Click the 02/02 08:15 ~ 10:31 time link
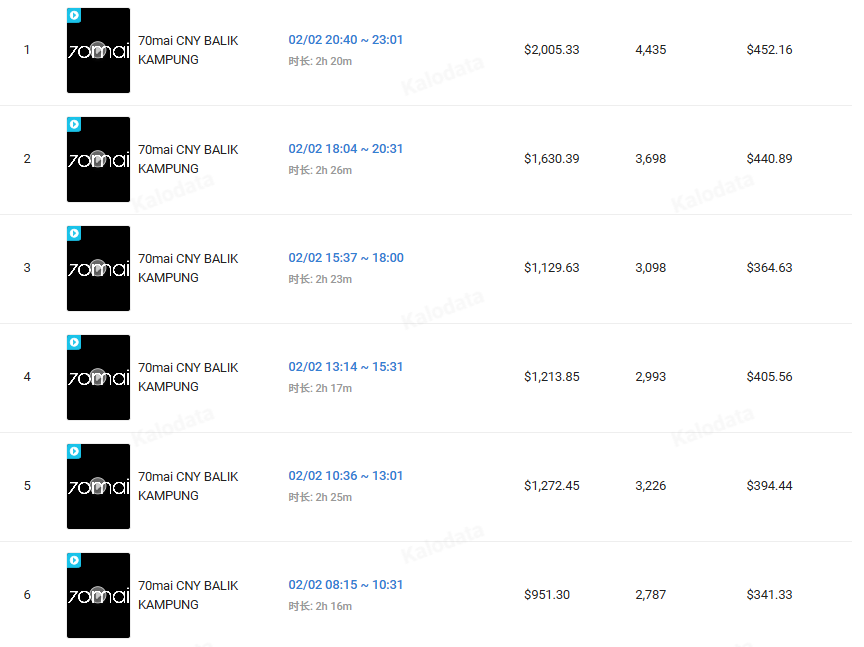This screenshot has width=864, height=647. coord(346,585)
